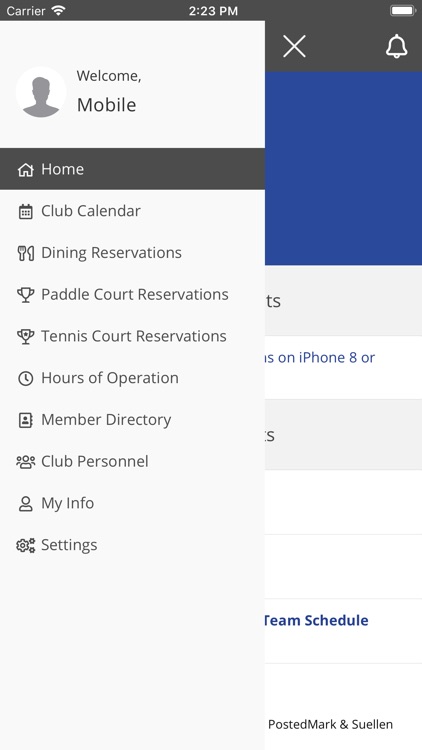Viewport: 422px width, 750px height.
Task: Tap the fork and knife dining icon
Action: click(25, 253)
